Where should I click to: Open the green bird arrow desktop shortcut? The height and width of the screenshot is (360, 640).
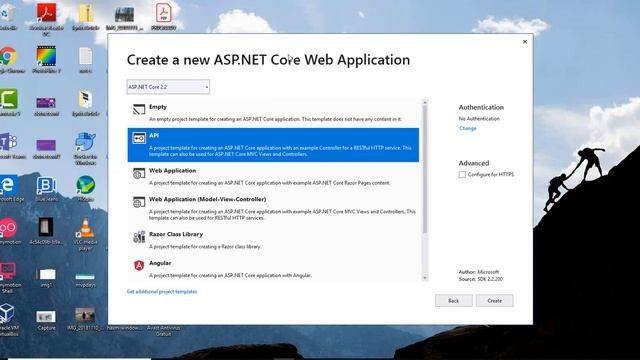pos(85,185)
